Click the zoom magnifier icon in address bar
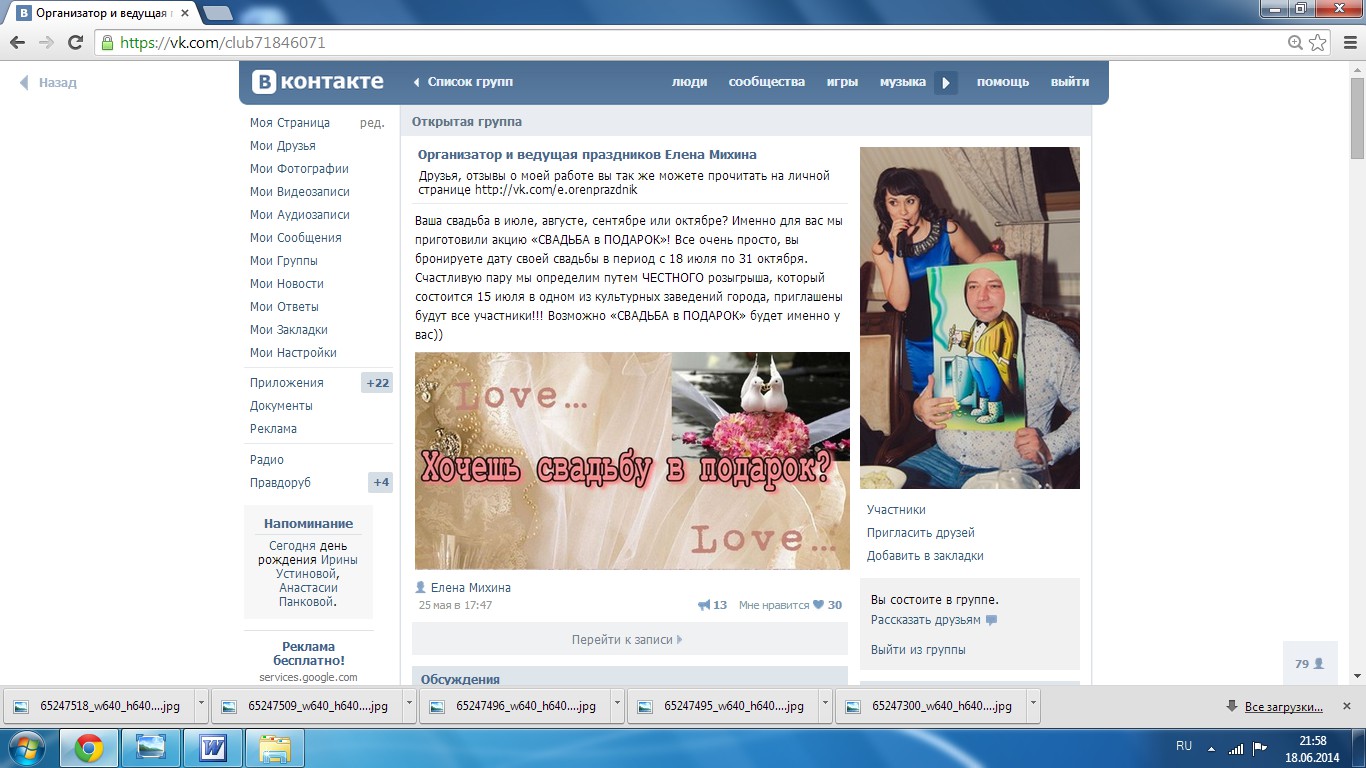Image resolution: width=1366 pixels, height=768 pixels. tap(1296, 43)
